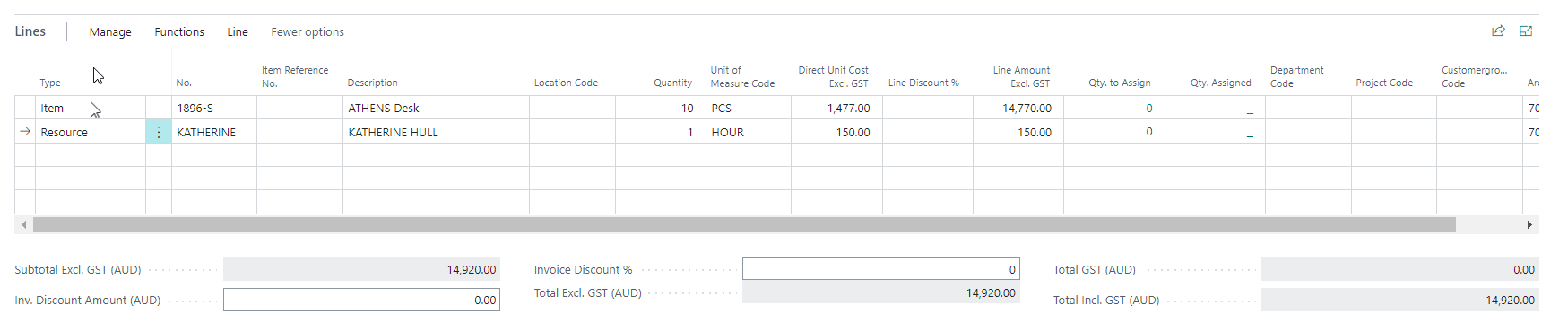The image size is (1568, 323).
Task: Click the scrollbar left arrow
Action: pos(23,224)
